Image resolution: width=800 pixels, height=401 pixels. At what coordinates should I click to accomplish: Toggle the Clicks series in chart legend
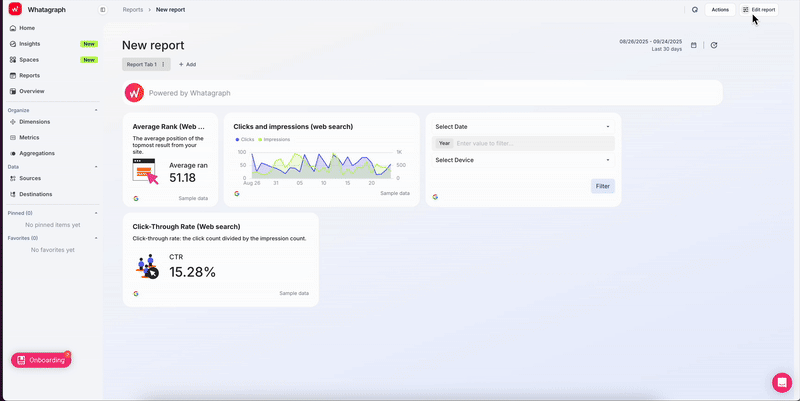245,140
